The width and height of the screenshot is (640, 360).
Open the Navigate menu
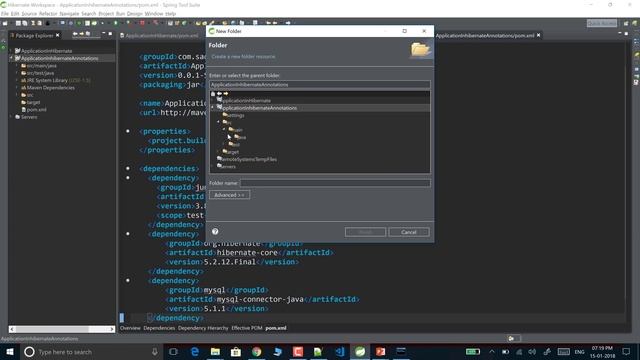click(x=69, y=13)
